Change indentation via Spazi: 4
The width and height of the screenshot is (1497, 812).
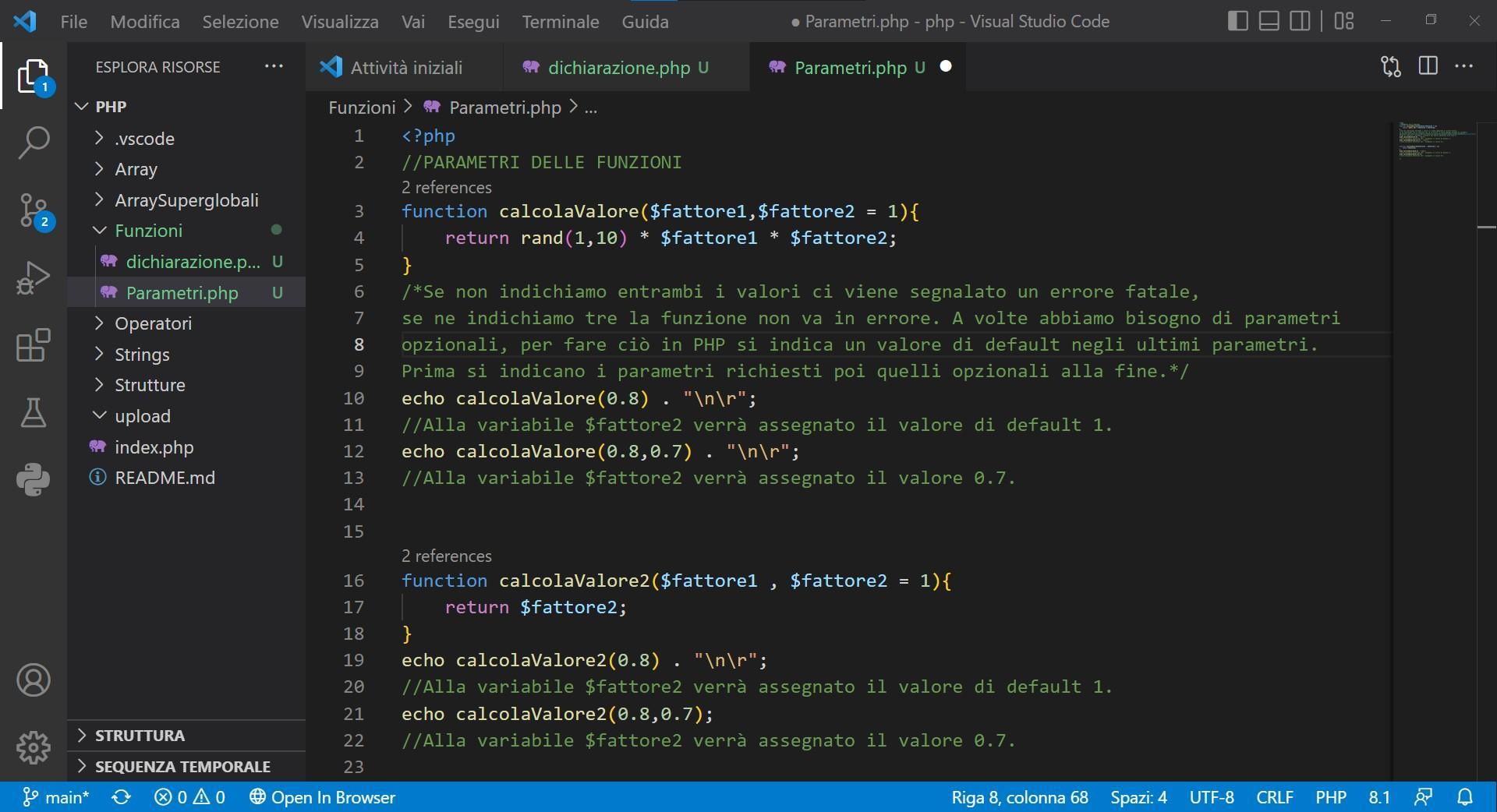tap(1138, 797)
